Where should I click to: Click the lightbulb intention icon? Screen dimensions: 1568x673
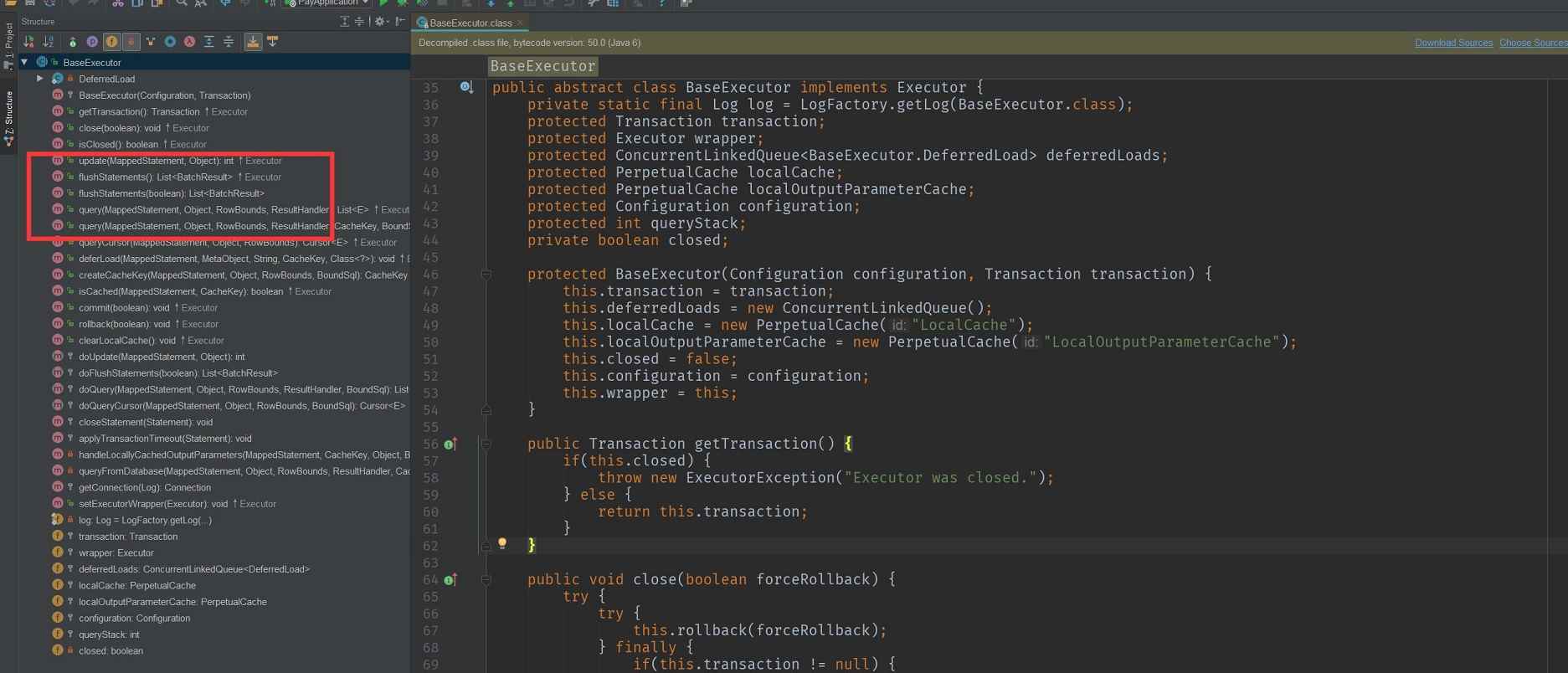click(502, 543)
